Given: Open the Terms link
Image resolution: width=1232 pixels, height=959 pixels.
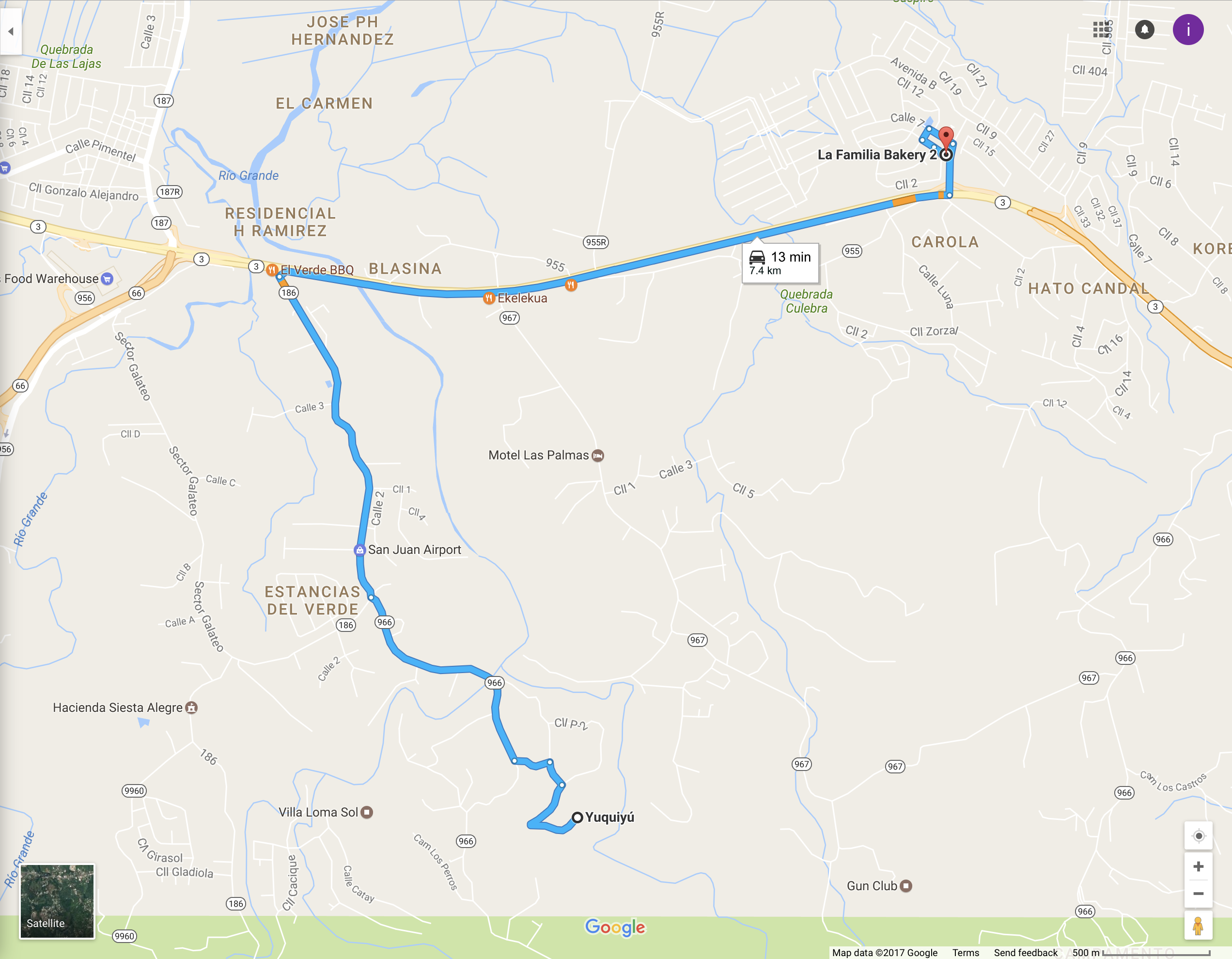Looking at the screenshot, I should coord(966,952).
